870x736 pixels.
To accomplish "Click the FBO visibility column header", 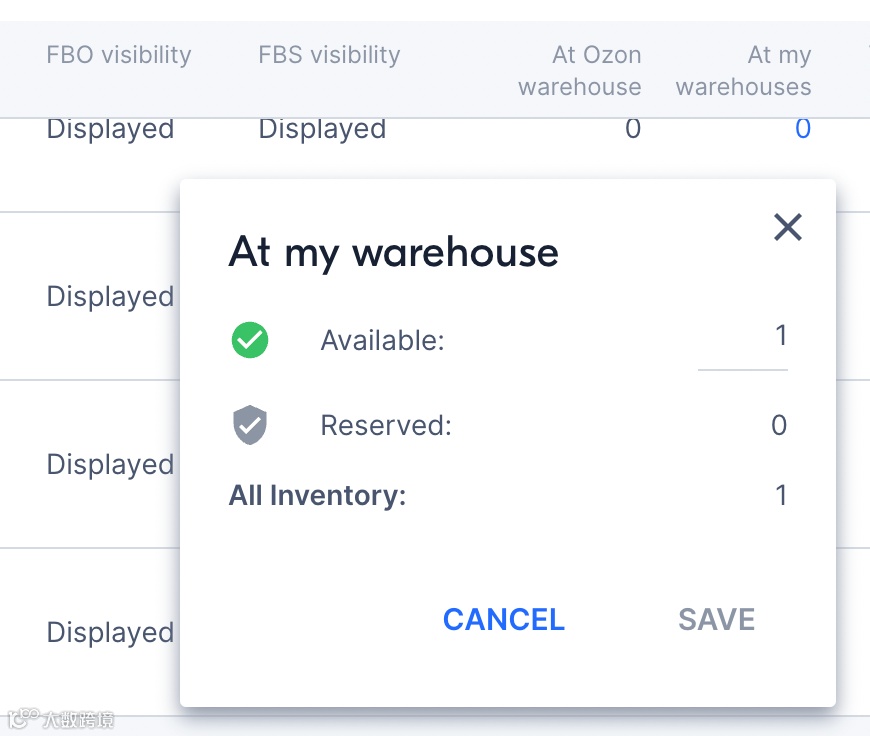I will click(x=118, y=55).
